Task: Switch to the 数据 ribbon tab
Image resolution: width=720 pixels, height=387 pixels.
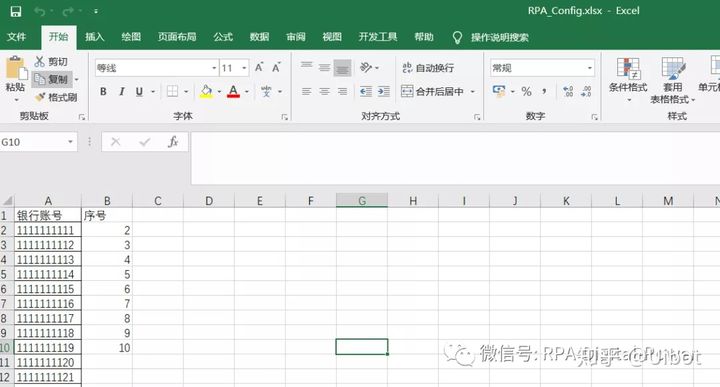Action: click(x=259, y=37)
